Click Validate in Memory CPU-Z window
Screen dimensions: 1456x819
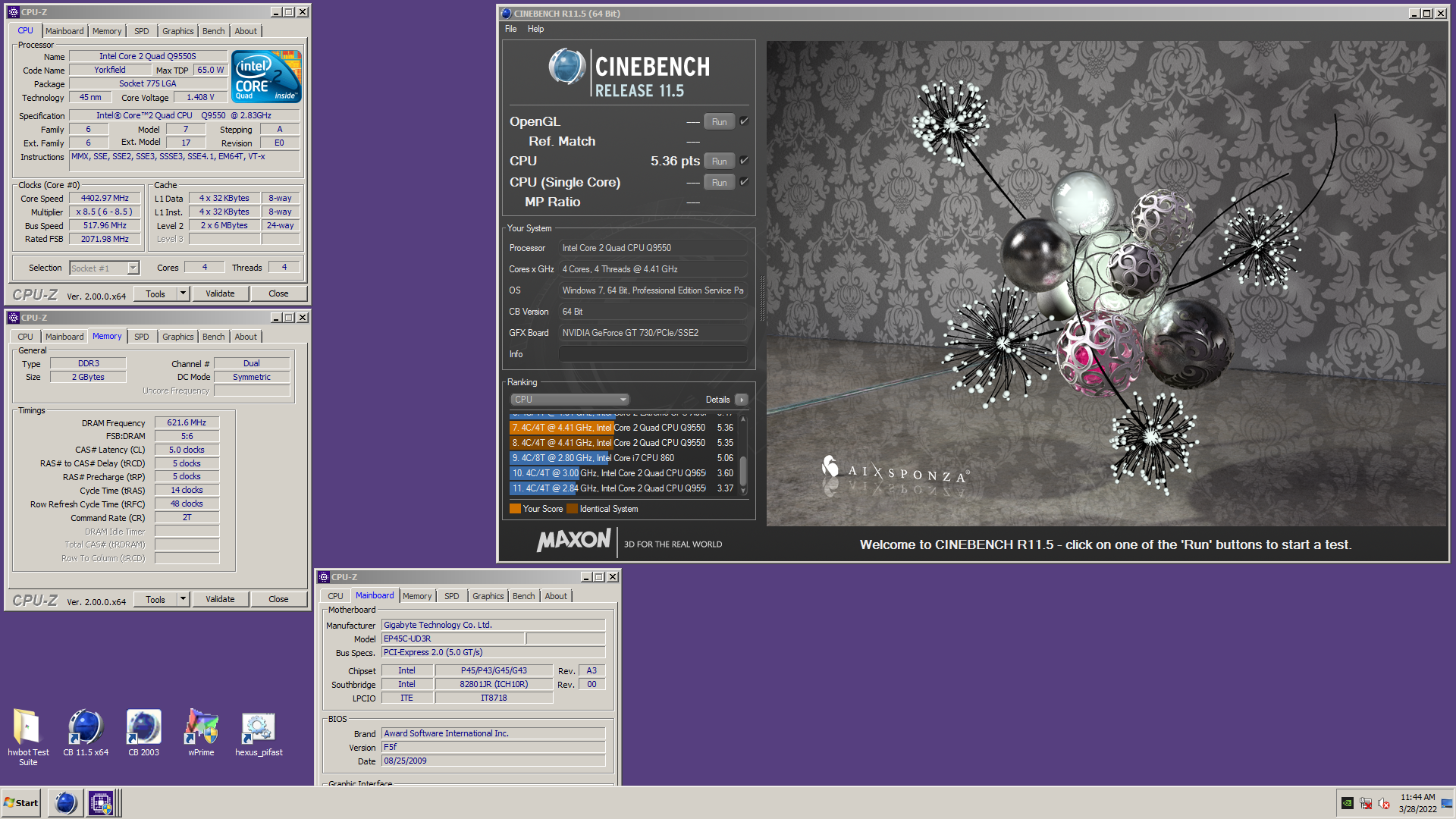pos(220,599)
